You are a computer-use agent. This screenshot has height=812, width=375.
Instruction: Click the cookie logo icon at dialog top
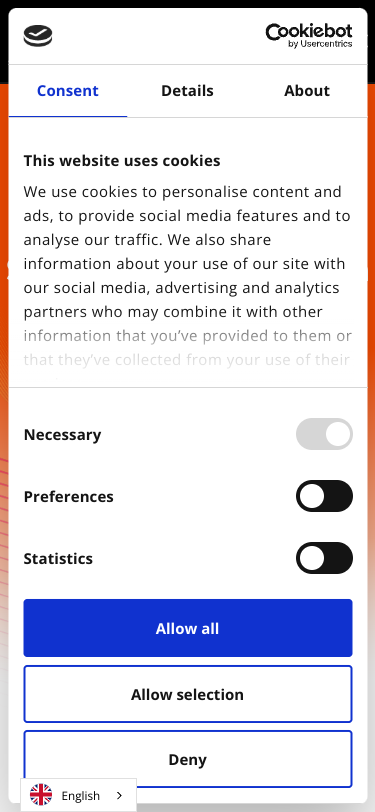coord(38,36)
